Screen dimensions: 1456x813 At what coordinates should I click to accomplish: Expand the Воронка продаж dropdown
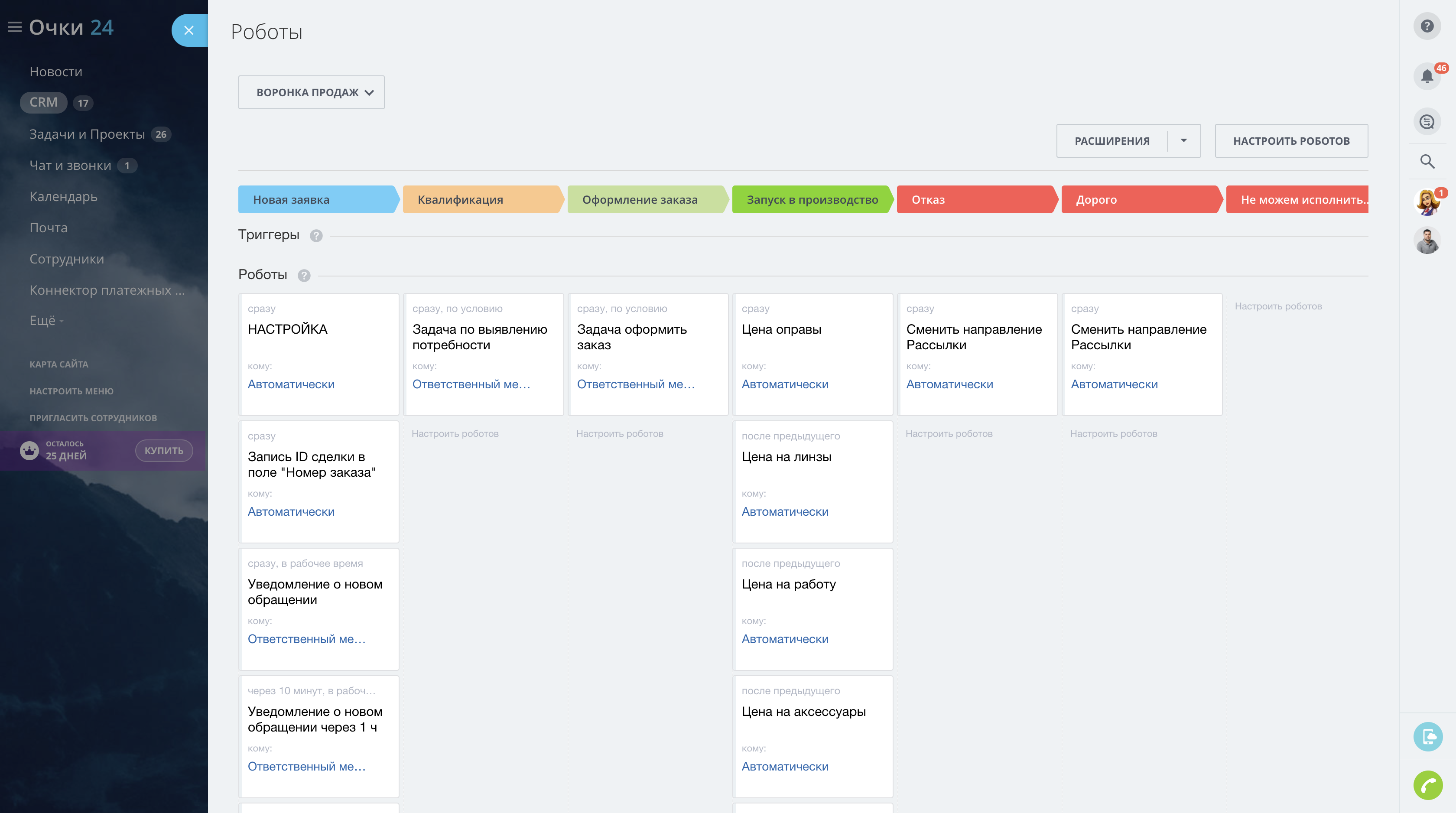[312, 92]
